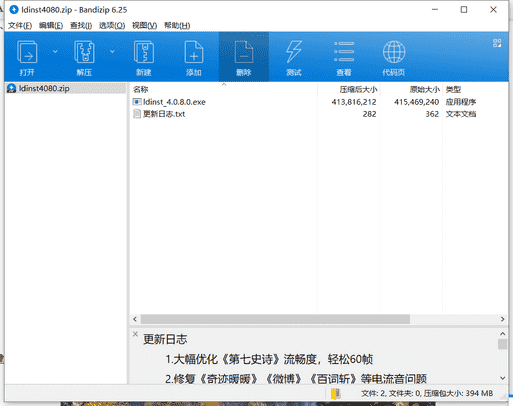The width and height of the screenshot is (513, 406).
Task: Open the 编辑(E) menu
Action: click(51, 26)
